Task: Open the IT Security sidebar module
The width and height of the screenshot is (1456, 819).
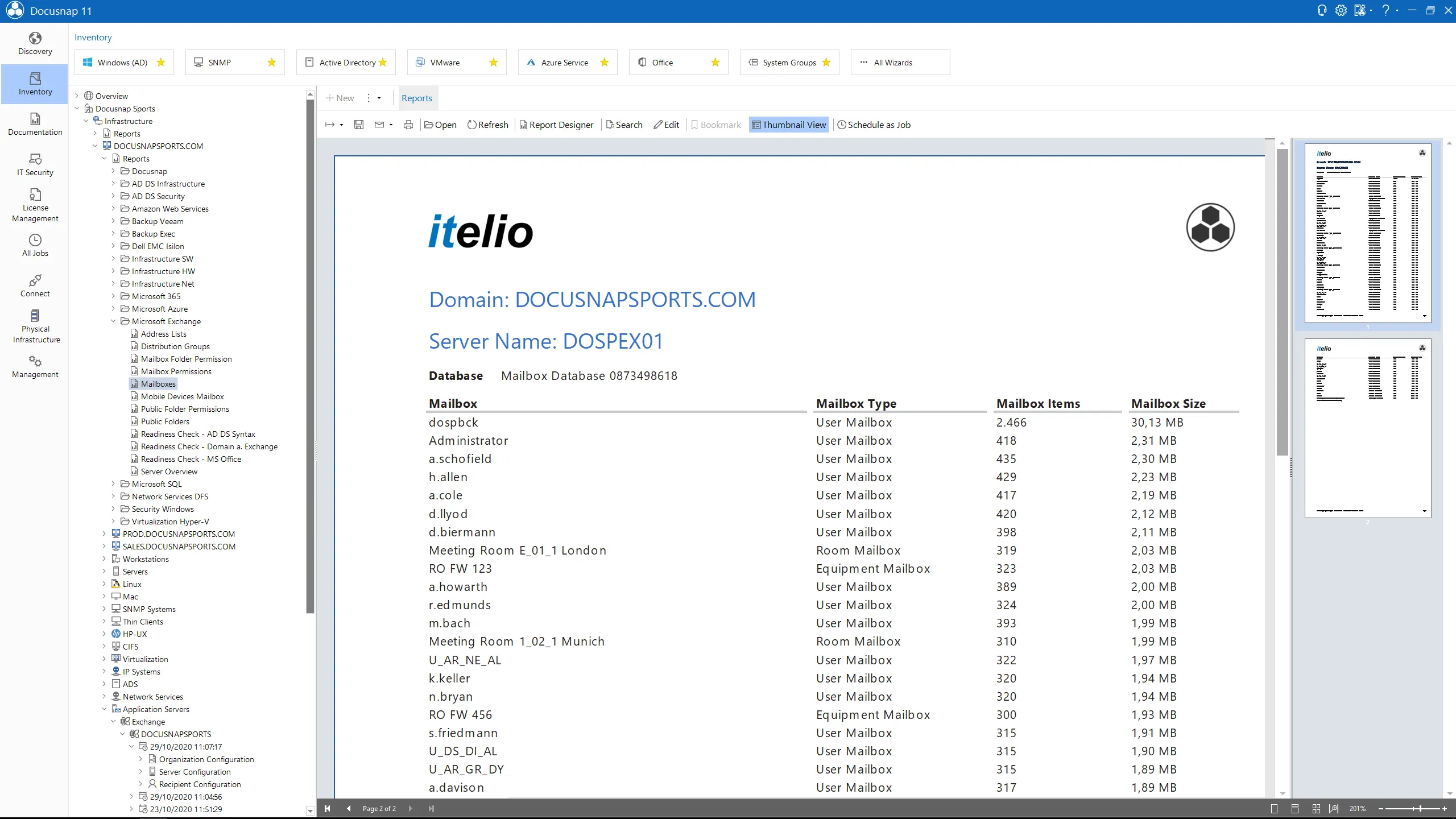Action: tap(35, 165)
